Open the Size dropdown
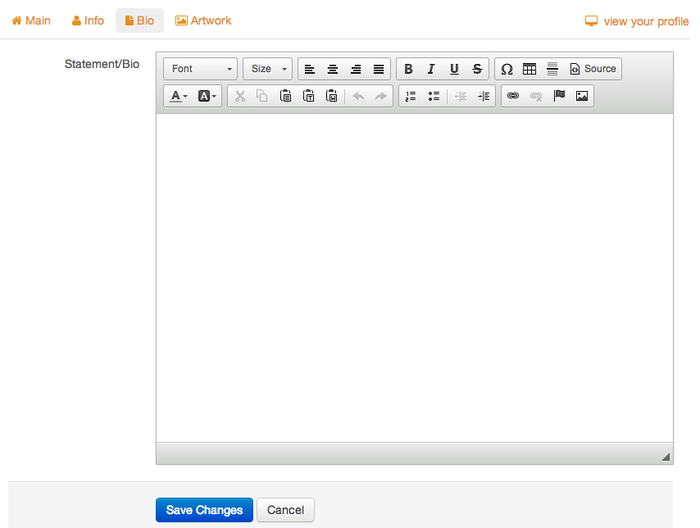Viewport: 700px width, 528px height. point(268,69)
